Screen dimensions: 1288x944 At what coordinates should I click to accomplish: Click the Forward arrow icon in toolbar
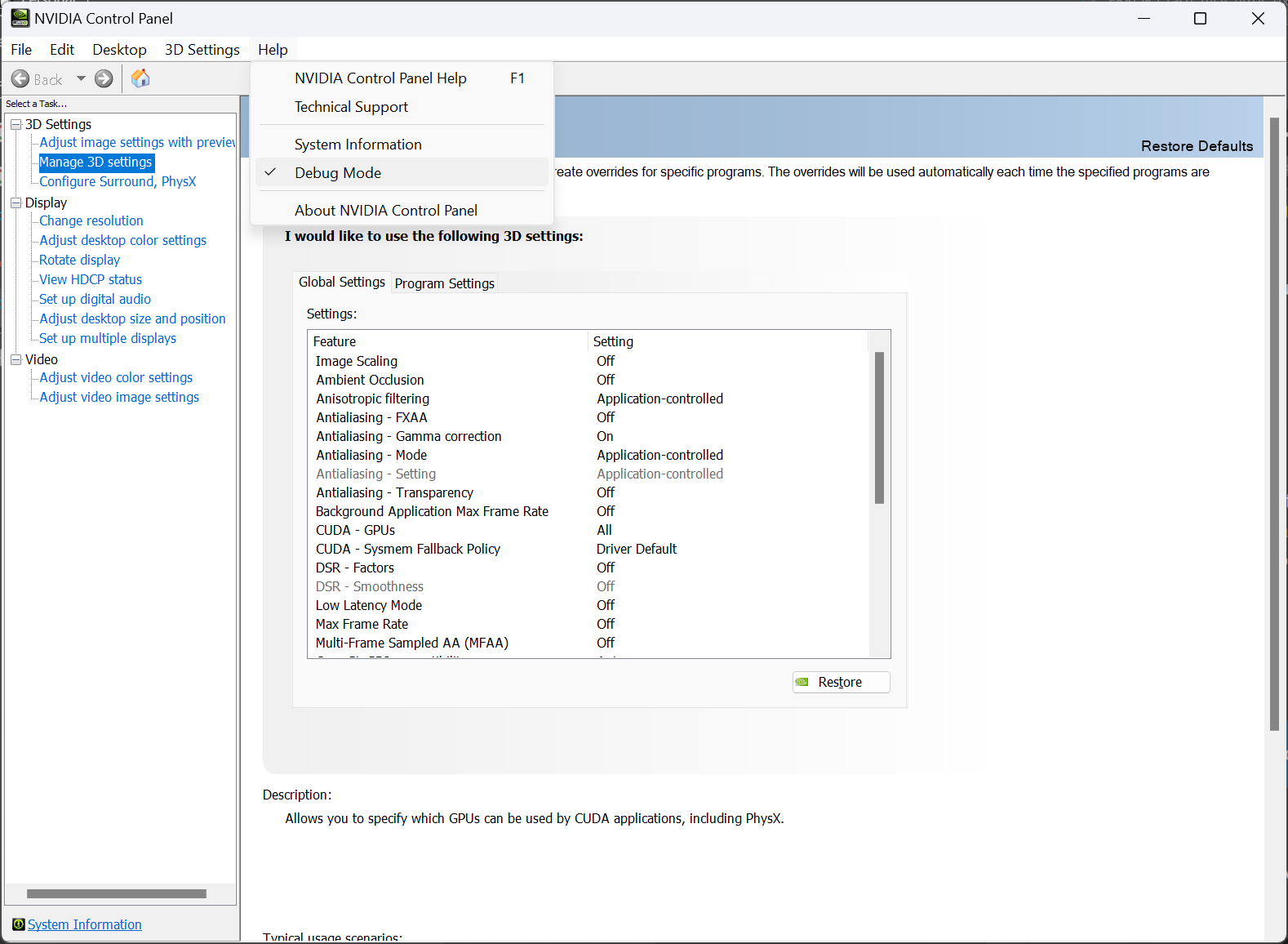pos(104,79)
